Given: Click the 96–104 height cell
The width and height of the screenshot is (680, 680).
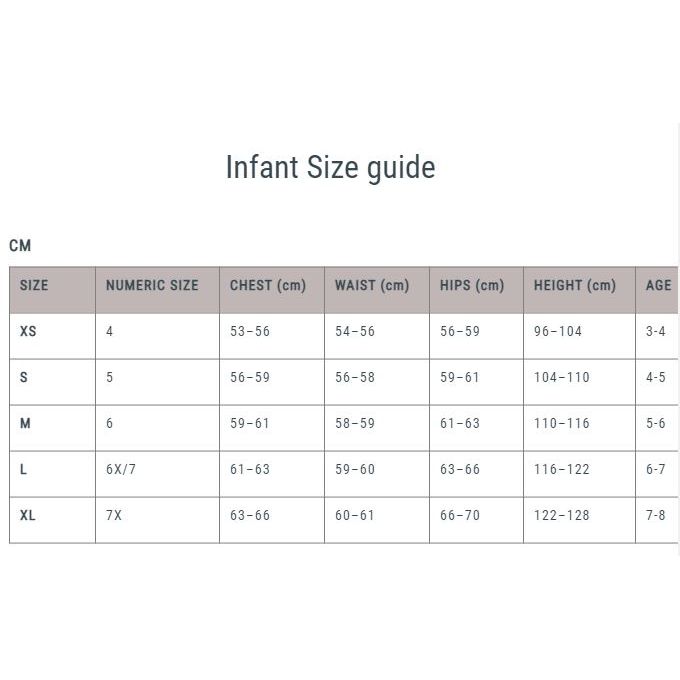Looking at the screenshot, I should tap(558, 331).
